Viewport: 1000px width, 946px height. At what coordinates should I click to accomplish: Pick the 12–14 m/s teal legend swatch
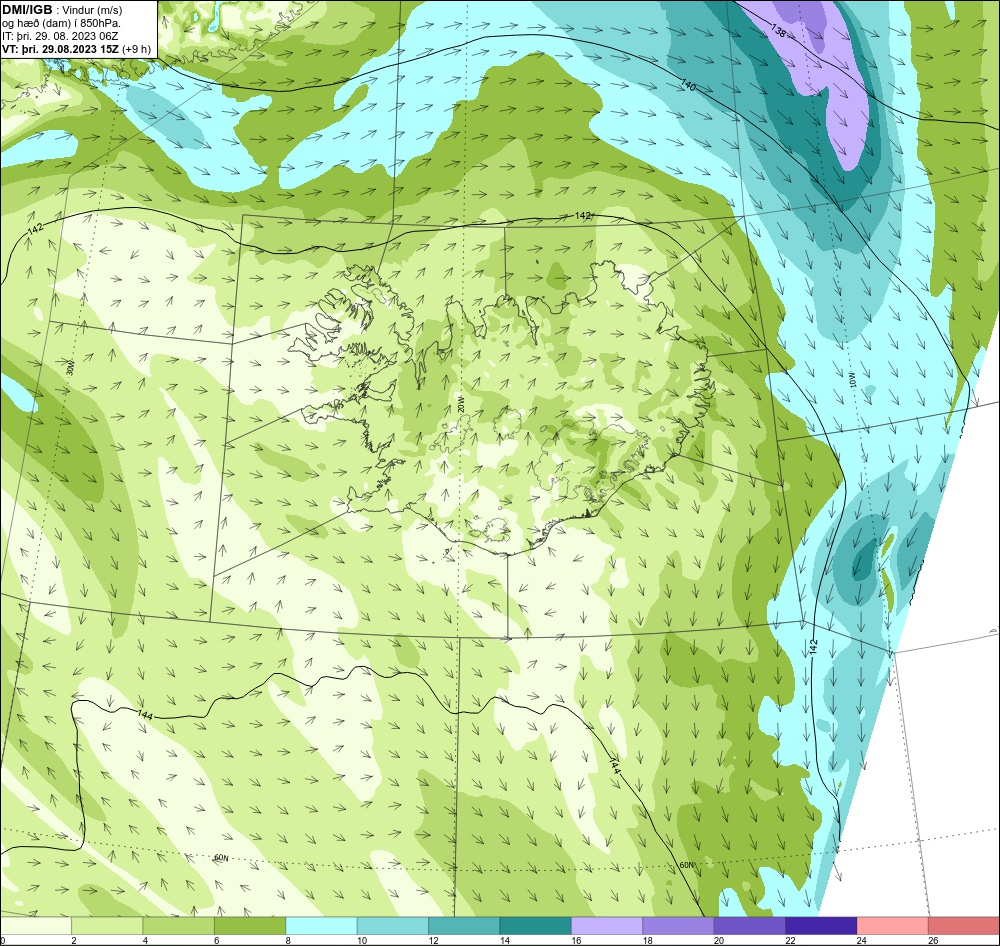coord(464,925)
